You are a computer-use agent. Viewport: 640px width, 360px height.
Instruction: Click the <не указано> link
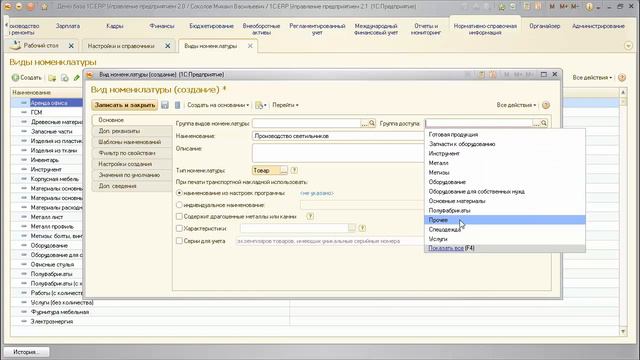pyautogui.click(x=317, y=193)
